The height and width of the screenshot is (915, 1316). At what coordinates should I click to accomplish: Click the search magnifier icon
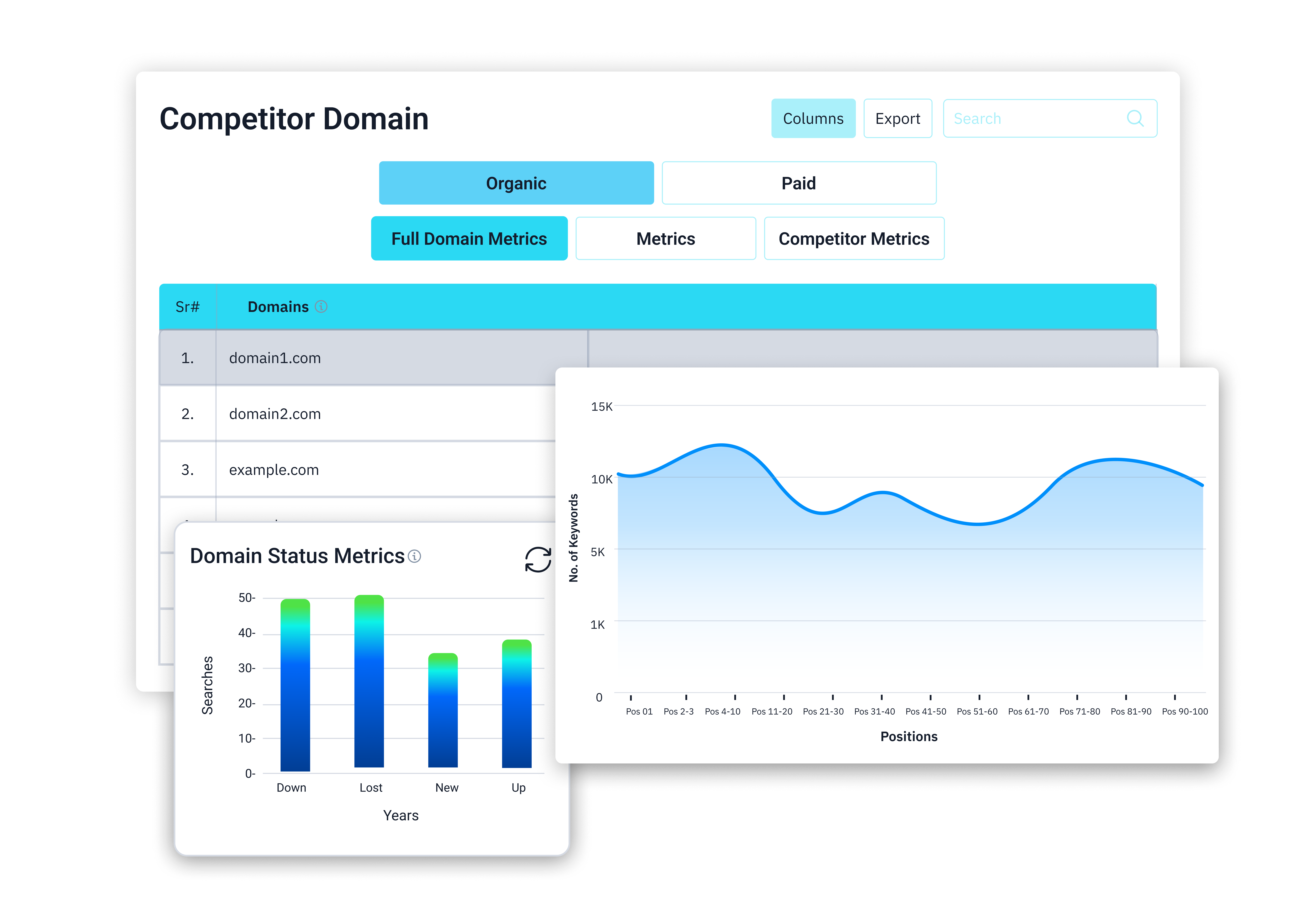point(1134,119)
